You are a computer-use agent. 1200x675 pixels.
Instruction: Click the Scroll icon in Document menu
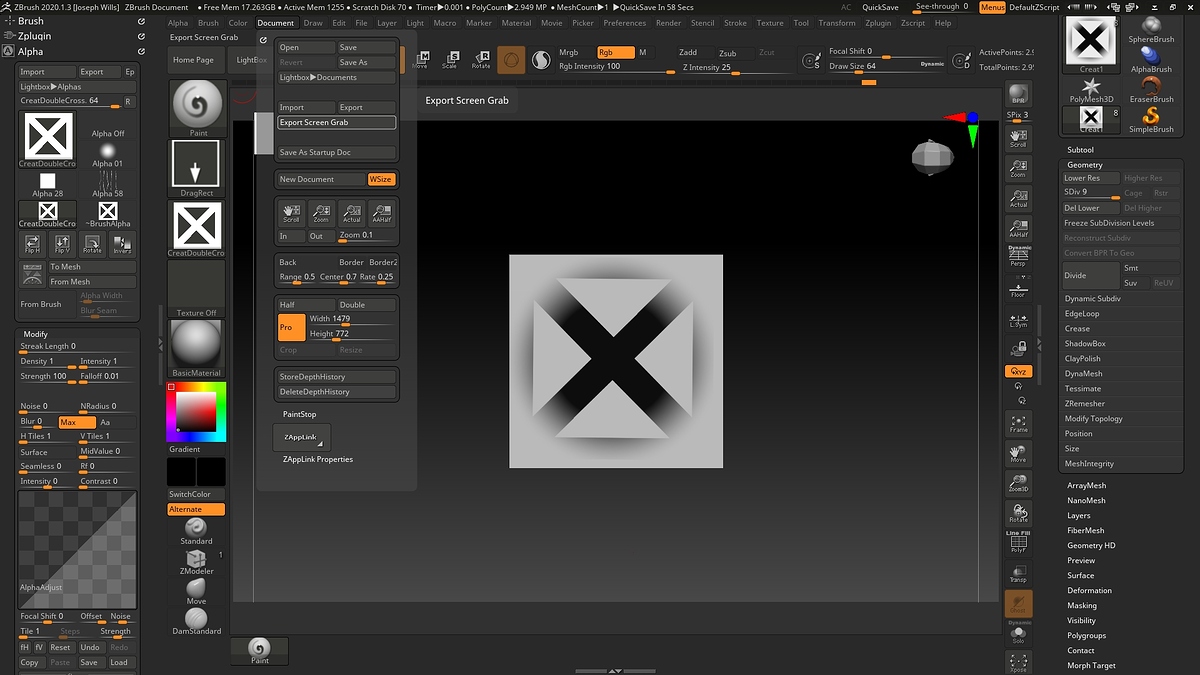tap(291, 212)
